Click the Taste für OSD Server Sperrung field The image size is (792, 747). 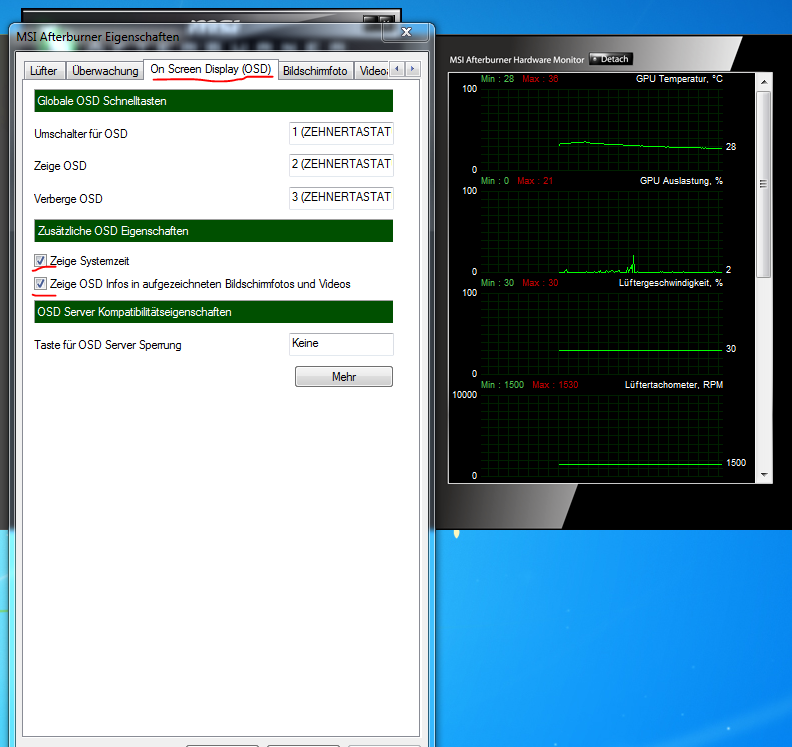click(x=341, y=344)
